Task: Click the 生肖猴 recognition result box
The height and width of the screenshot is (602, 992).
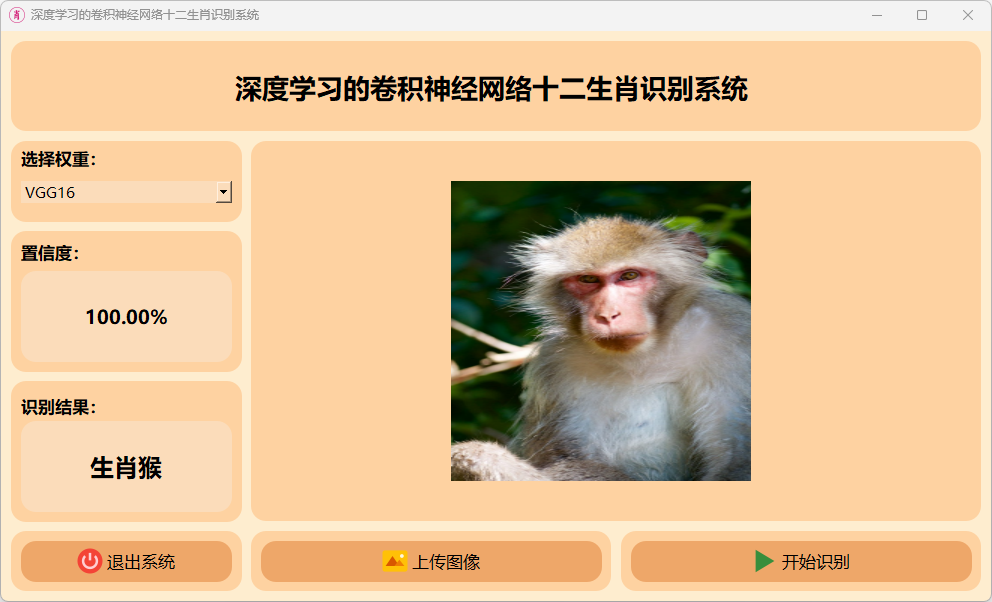Action: [127, 467]
